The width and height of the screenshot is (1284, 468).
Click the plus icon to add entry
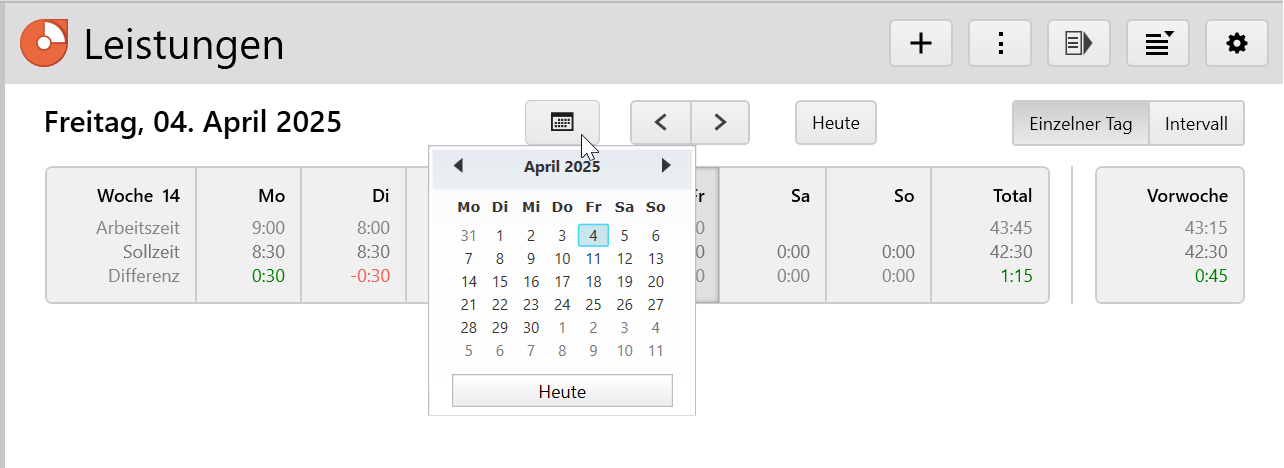(x=920, y=43)
